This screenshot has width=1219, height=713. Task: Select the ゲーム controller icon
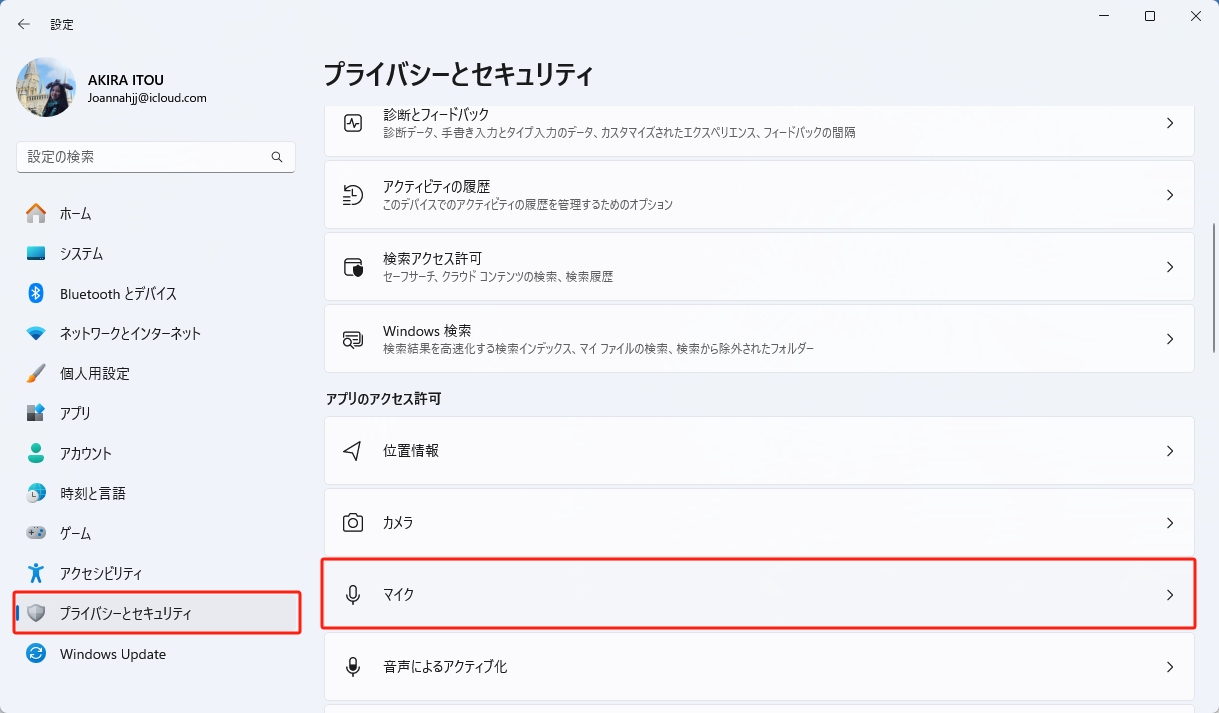click(x=32, y=533)
